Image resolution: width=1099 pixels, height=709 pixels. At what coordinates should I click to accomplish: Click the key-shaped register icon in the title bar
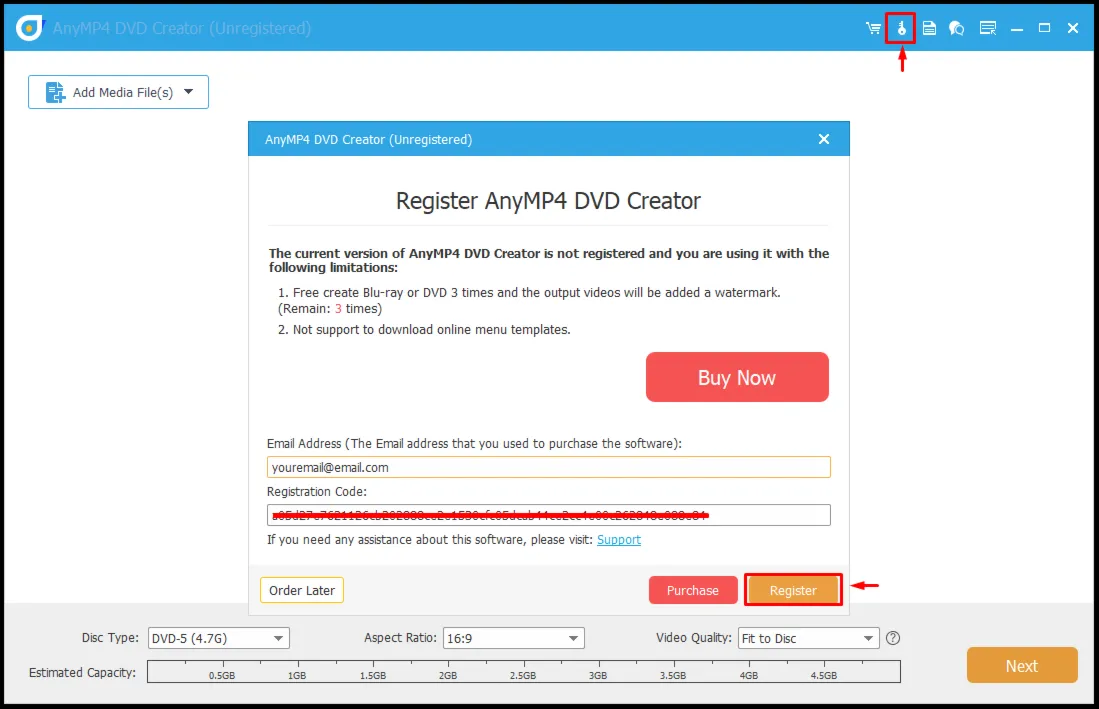(x=901, y=28)
